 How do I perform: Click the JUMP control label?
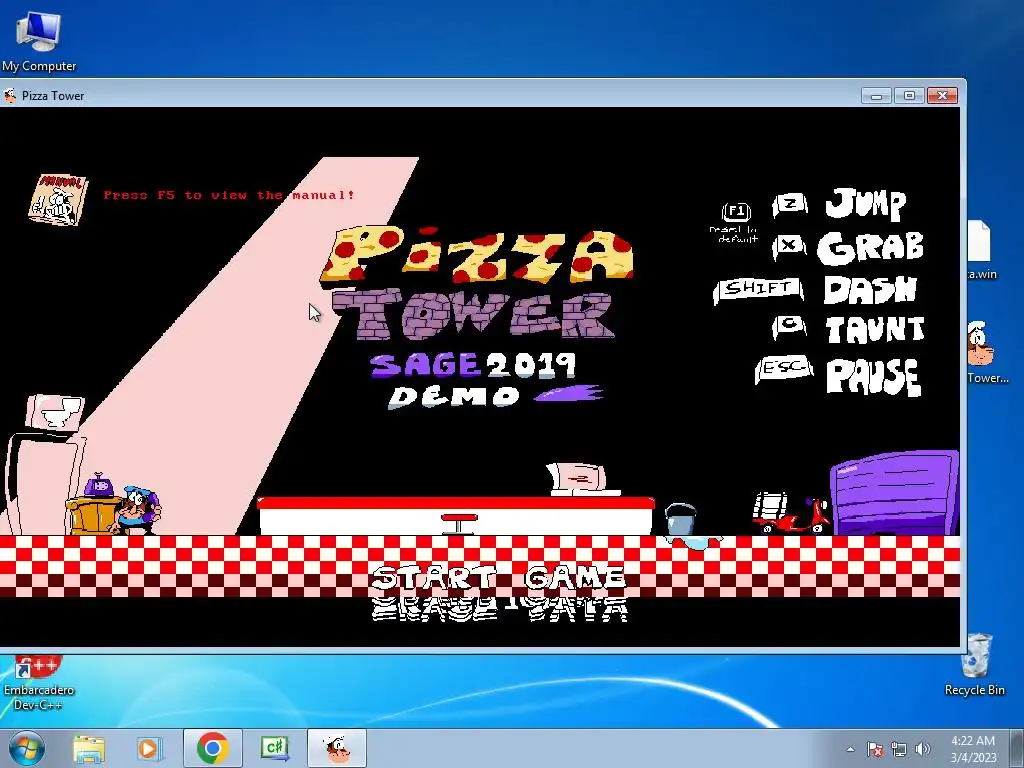coord(865,203)
